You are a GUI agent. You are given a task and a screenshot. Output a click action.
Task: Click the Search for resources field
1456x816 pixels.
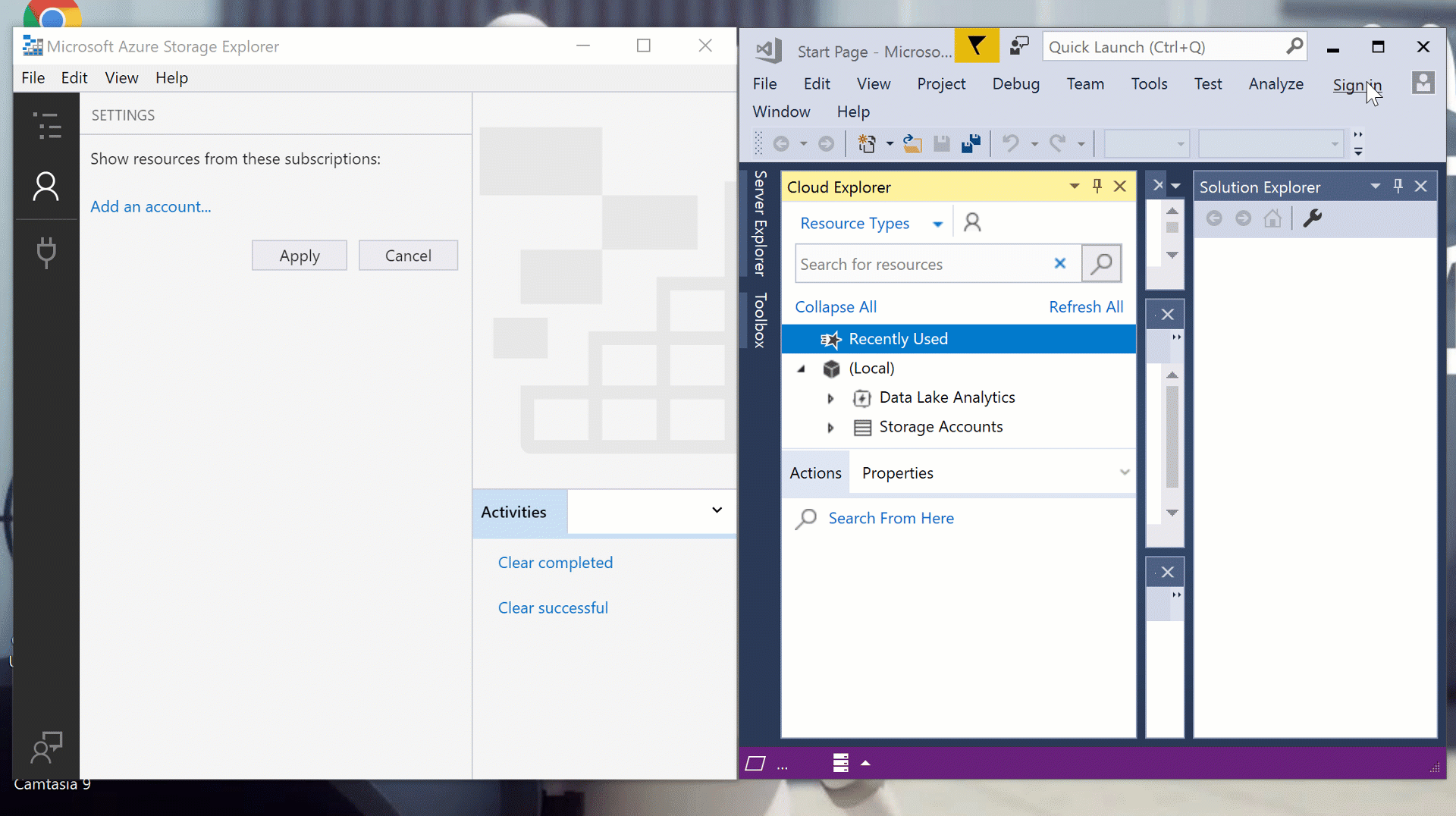click(x=921, y=265)
